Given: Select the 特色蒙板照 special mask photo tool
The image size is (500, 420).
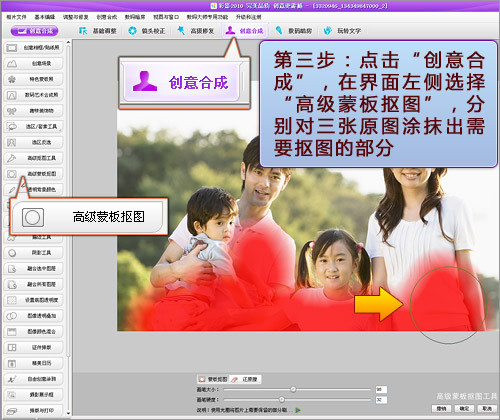Looking at the screenshot, I should coord(33,79).
